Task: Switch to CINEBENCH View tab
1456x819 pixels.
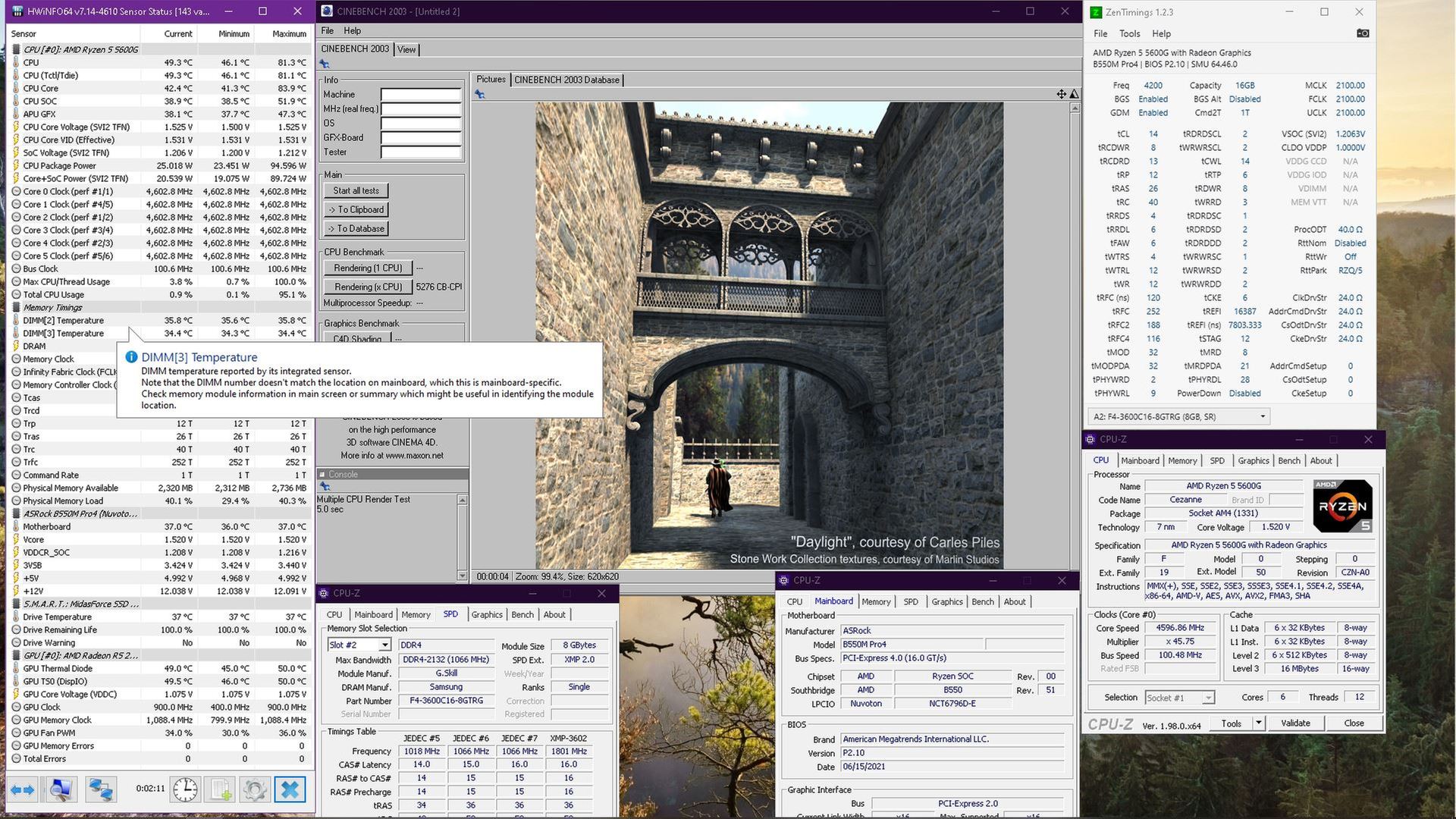Action: (406, 49)
